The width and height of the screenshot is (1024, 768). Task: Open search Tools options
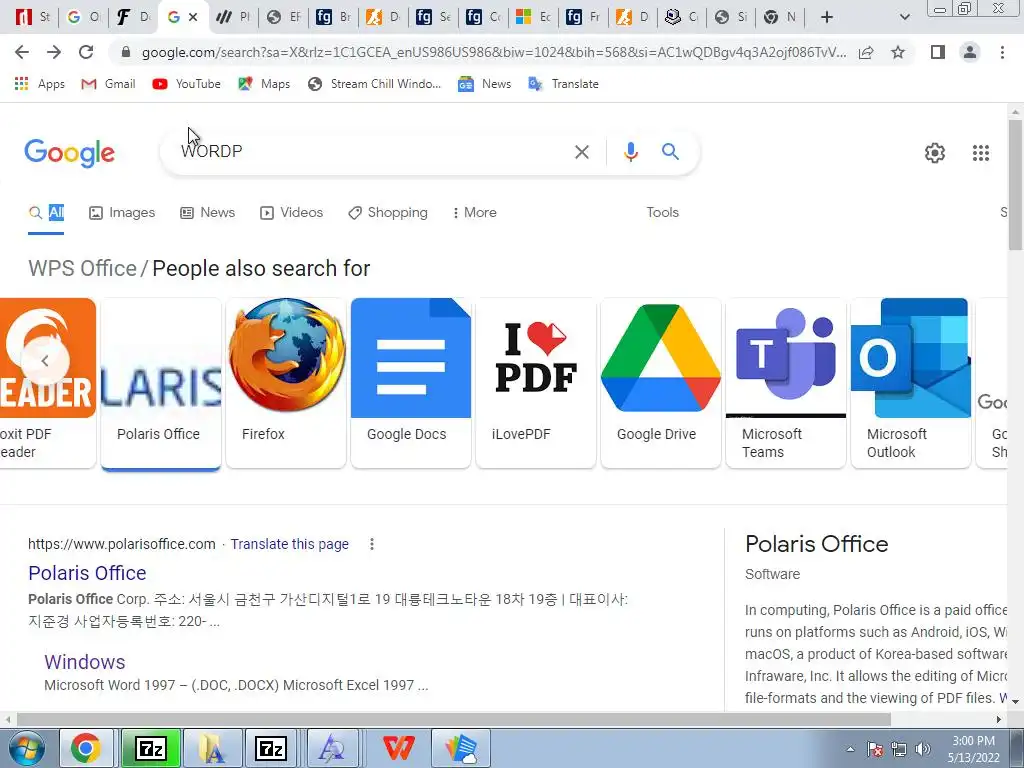(x=662, y=212)
